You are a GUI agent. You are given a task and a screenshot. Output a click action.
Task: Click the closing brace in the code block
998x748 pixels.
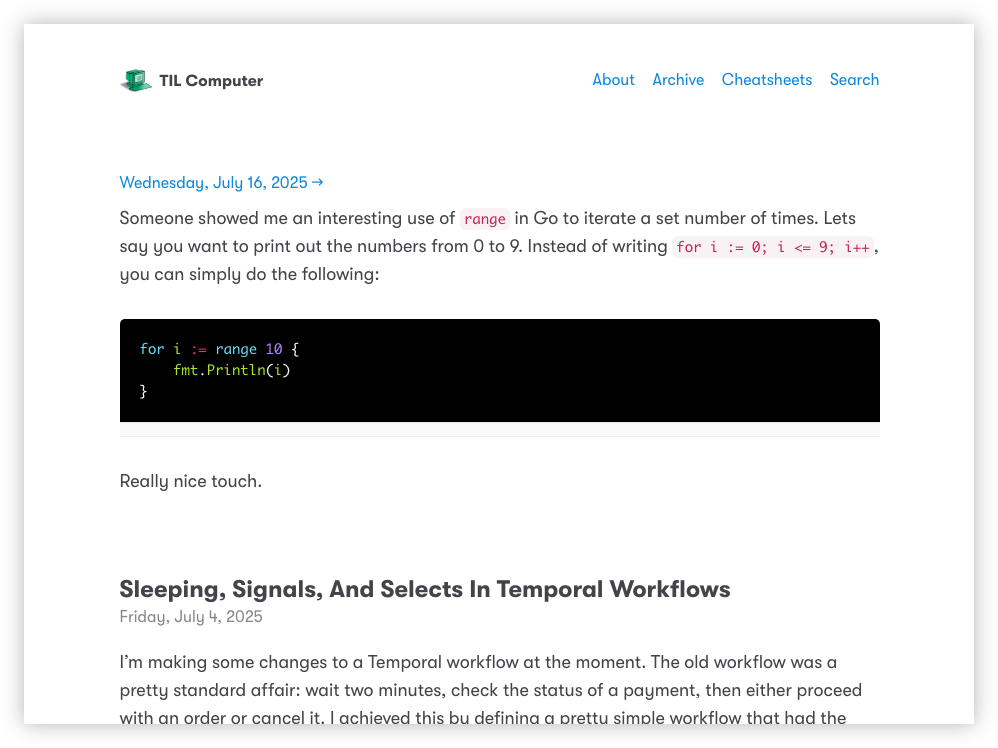(x=143, y=391)
